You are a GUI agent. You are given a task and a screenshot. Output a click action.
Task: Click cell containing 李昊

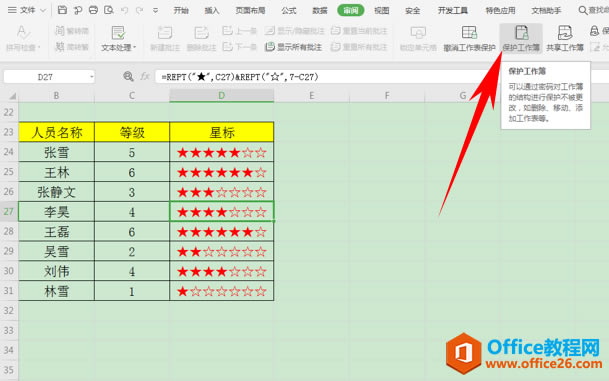point(57,212)
